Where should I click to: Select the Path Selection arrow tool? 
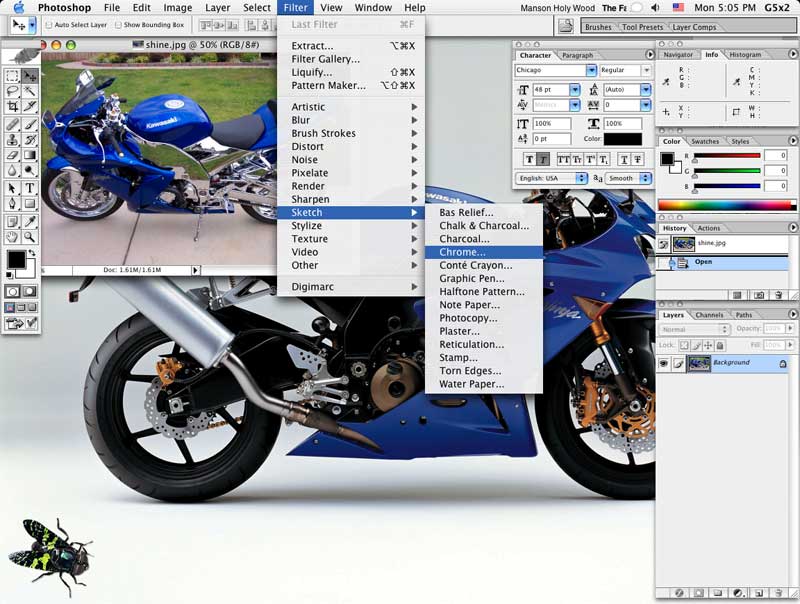12,188
